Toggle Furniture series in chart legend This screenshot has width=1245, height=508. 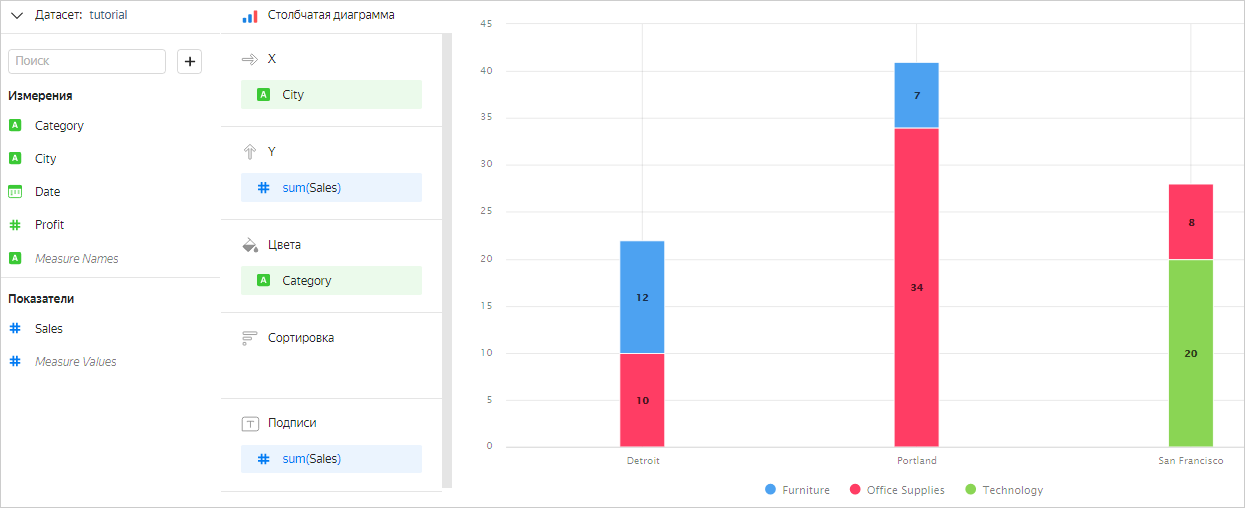(x=797, y=490)
